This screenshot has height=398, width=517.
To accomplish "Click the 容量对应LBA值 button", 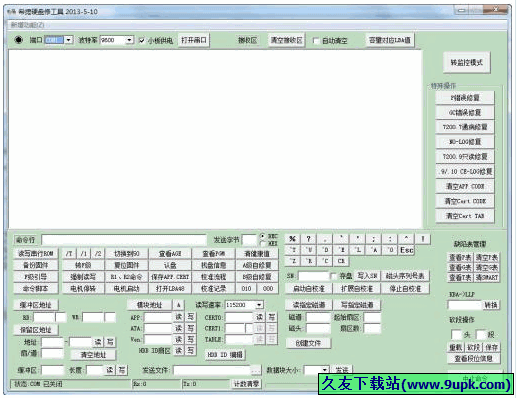I will 390,40.
